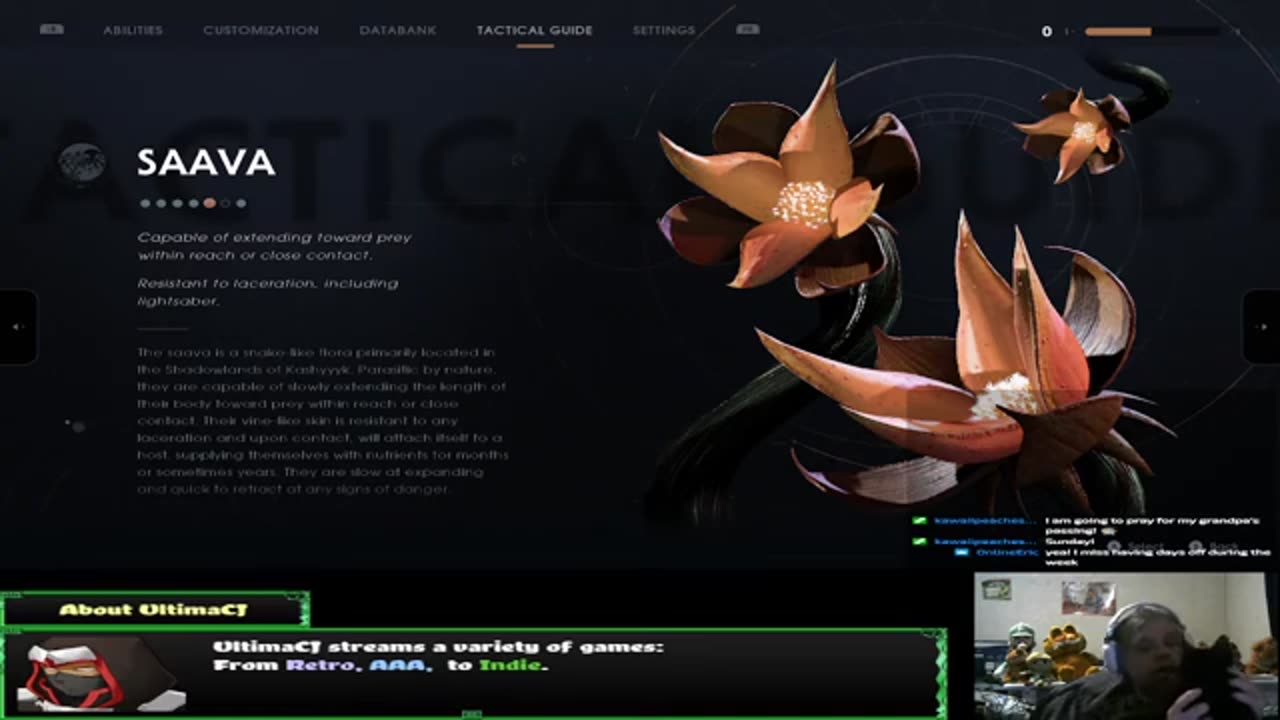The image size is (1280, 720).
Task: Select the third entry page dot
Action: click(x=177, y=203)
